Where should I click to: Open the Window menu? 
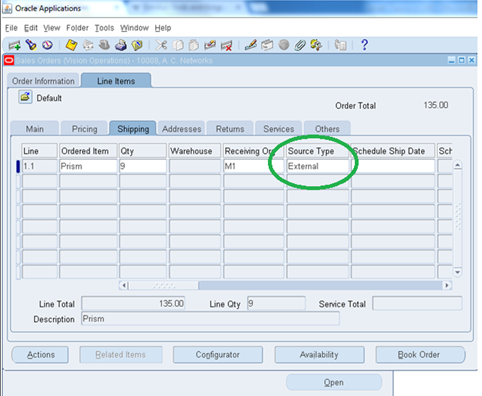coord(134,28)
